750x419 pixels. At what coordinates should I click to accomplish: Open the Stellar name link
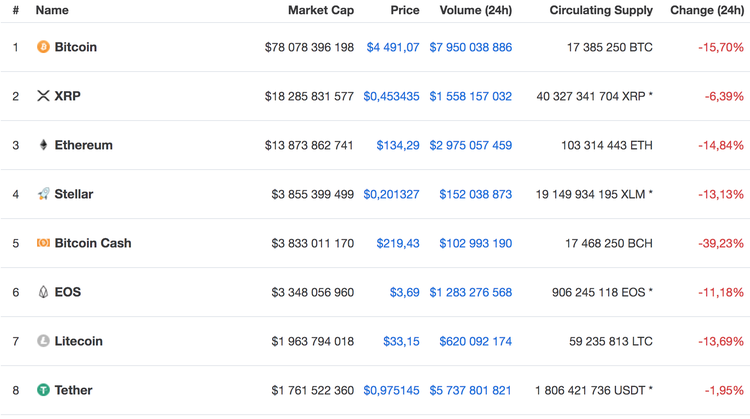click(x=74, y=194)
